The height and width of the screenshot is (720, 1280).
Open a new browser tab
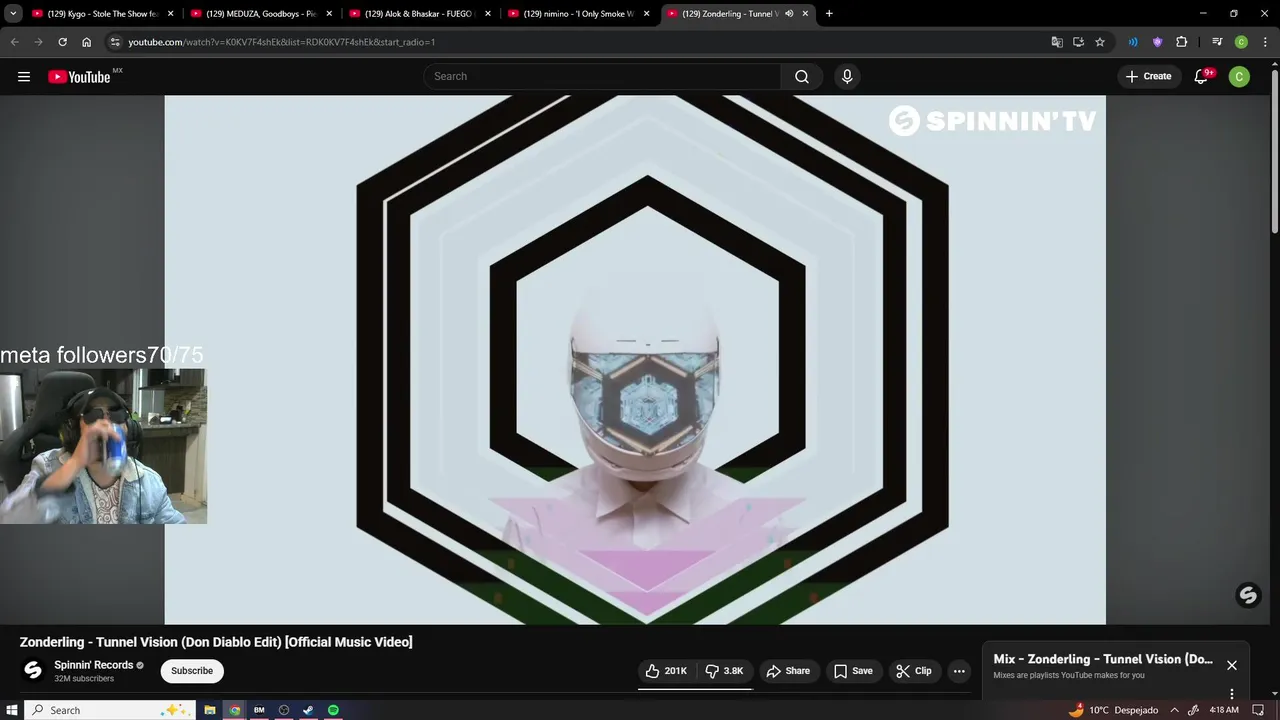click(x=829, y=14)
